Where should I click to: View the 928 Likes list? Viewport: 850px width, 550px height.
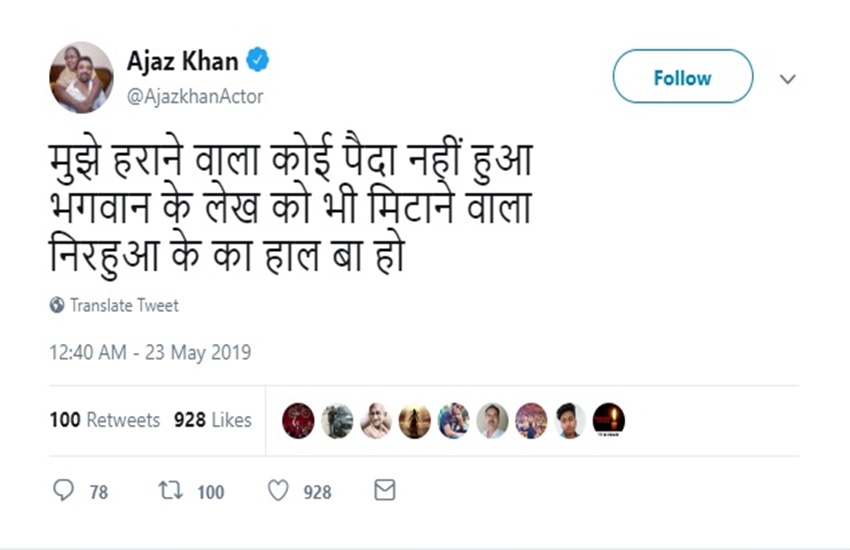[x=212, y=420]
